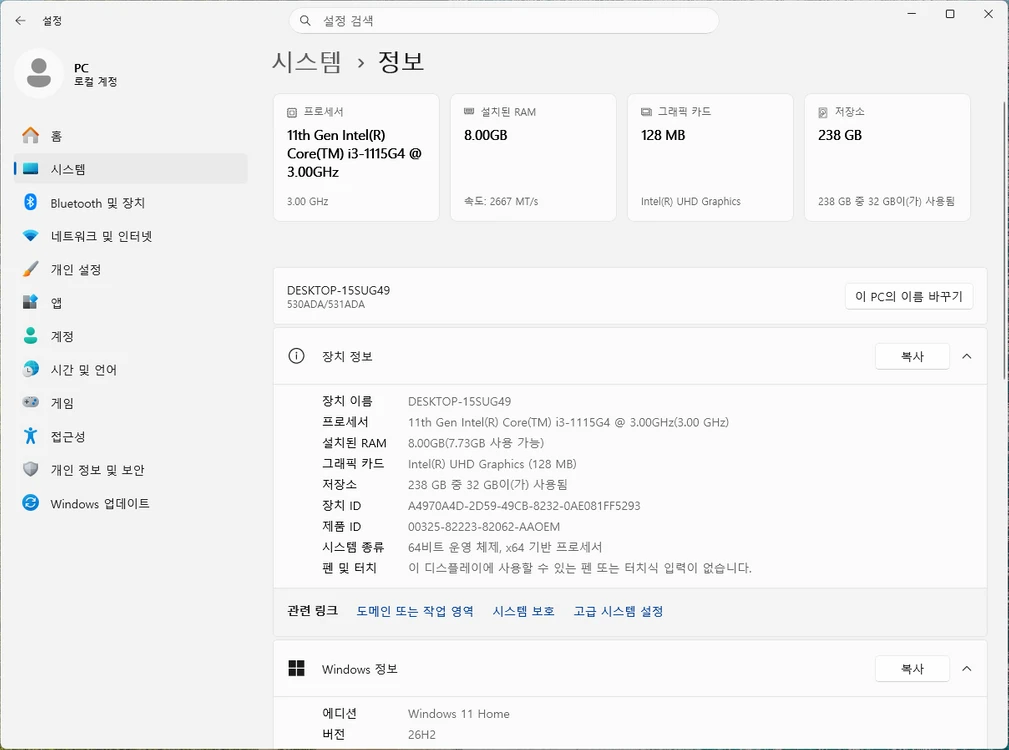Click the installed RAM icon

pos(469,112)
